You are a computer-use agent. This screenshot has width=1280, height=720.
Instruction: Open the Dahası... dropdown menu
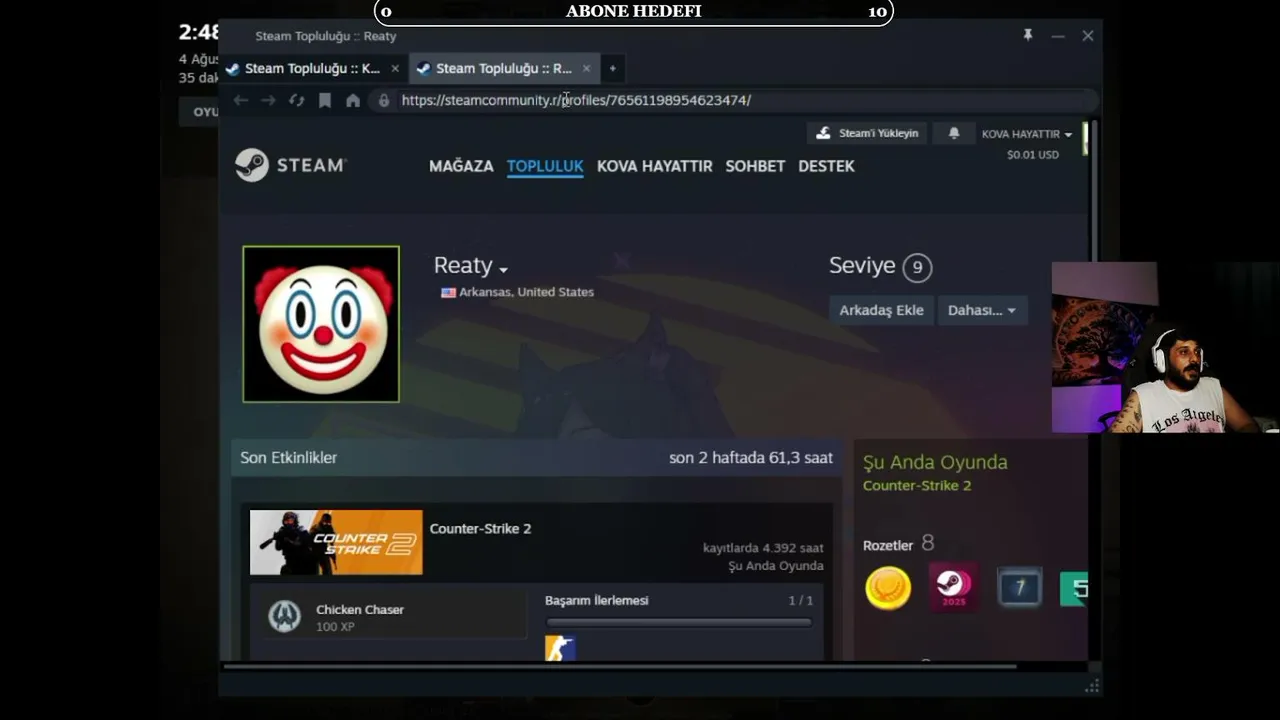point(982,310)
